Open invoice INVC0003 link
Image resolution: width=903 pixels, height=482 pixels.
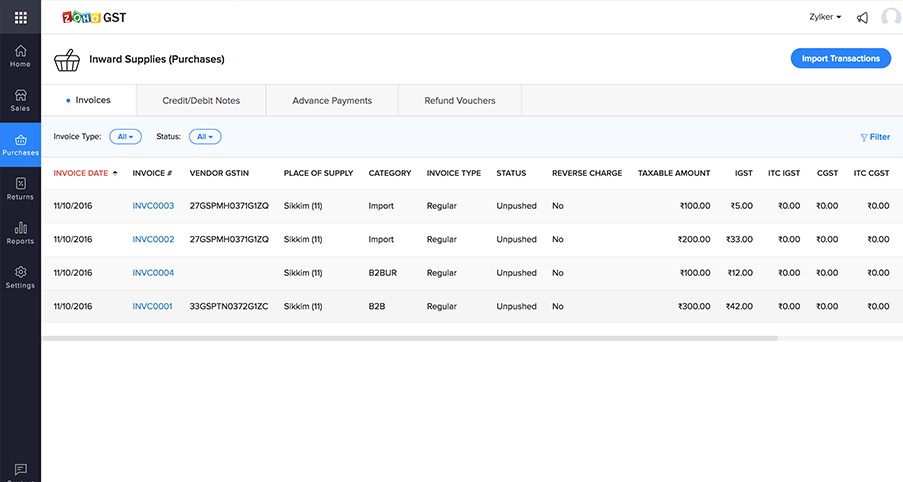[153, 206]
